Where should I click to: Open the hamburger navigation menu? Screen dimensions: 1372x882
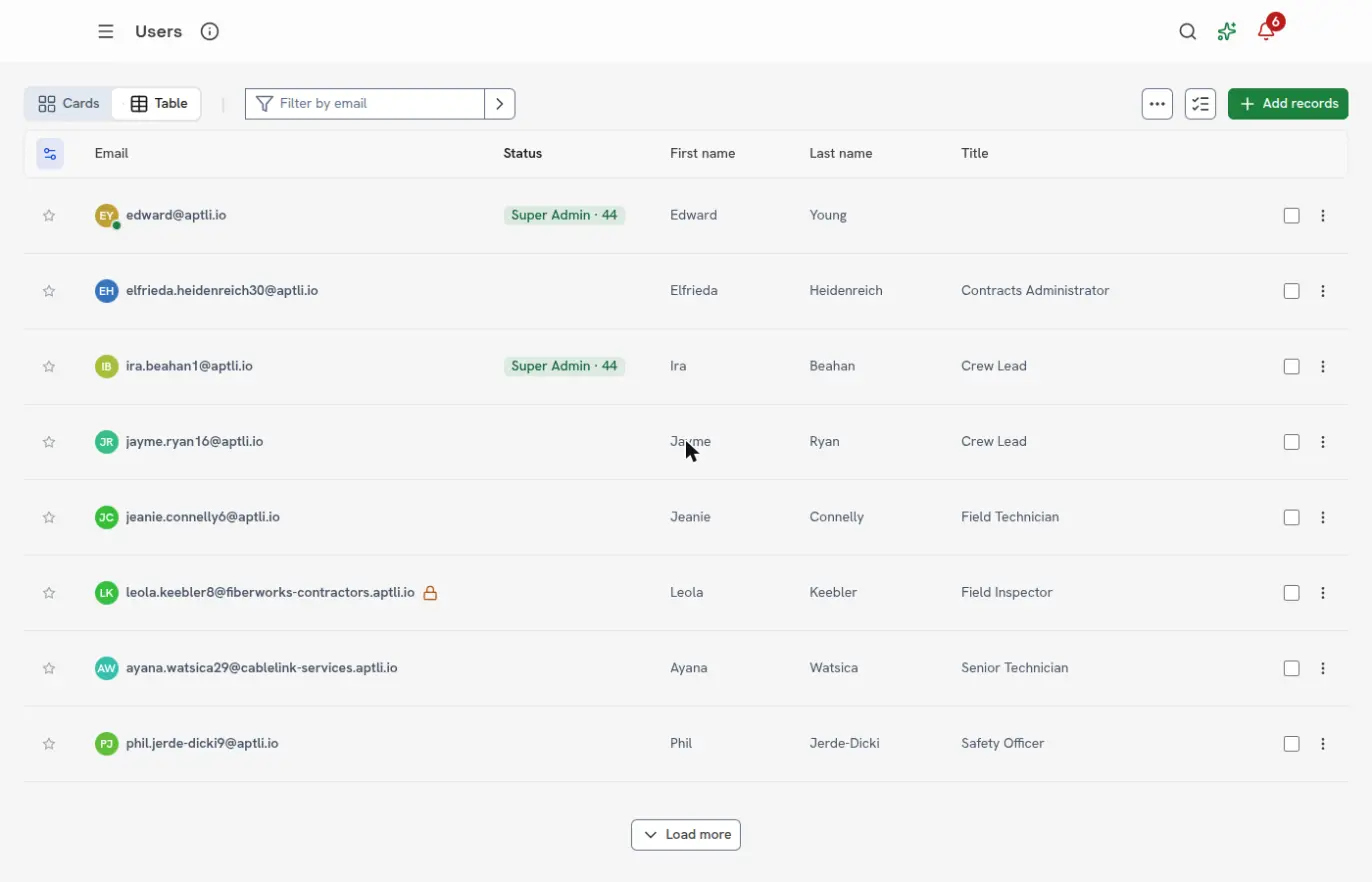106,31
